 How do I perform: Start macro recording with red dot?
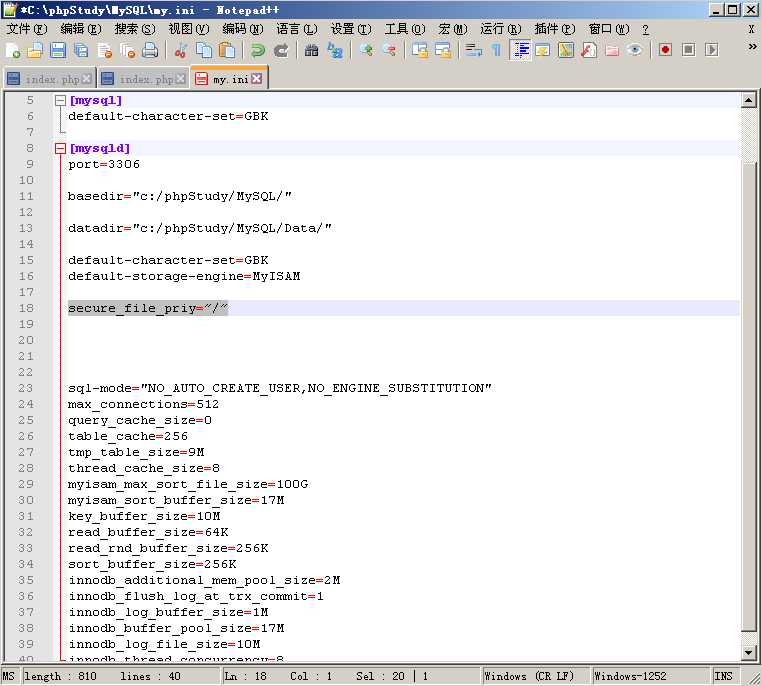(665, 50)
